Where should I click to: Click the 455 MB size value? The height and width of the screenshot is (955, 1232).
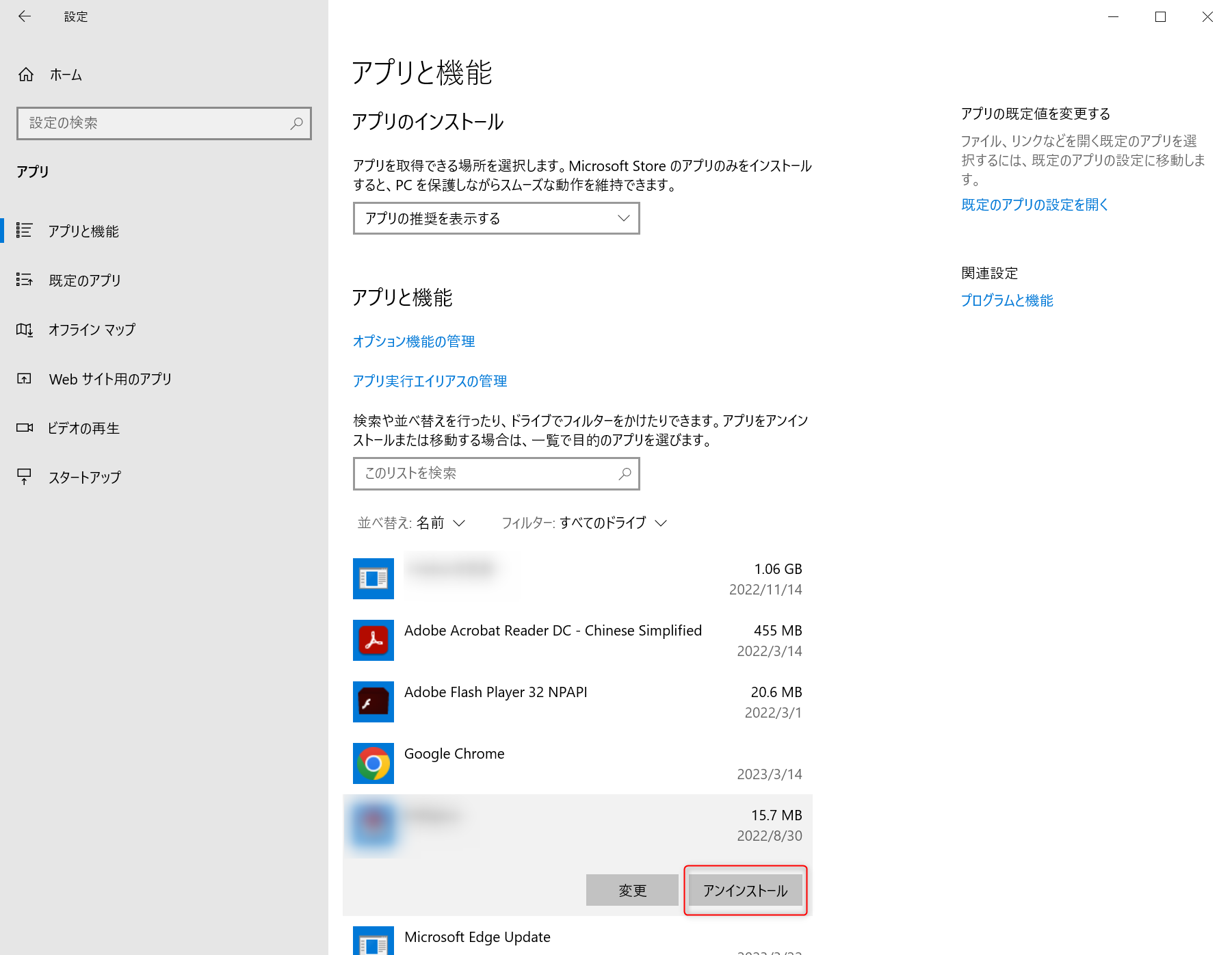tap(778, 631)
